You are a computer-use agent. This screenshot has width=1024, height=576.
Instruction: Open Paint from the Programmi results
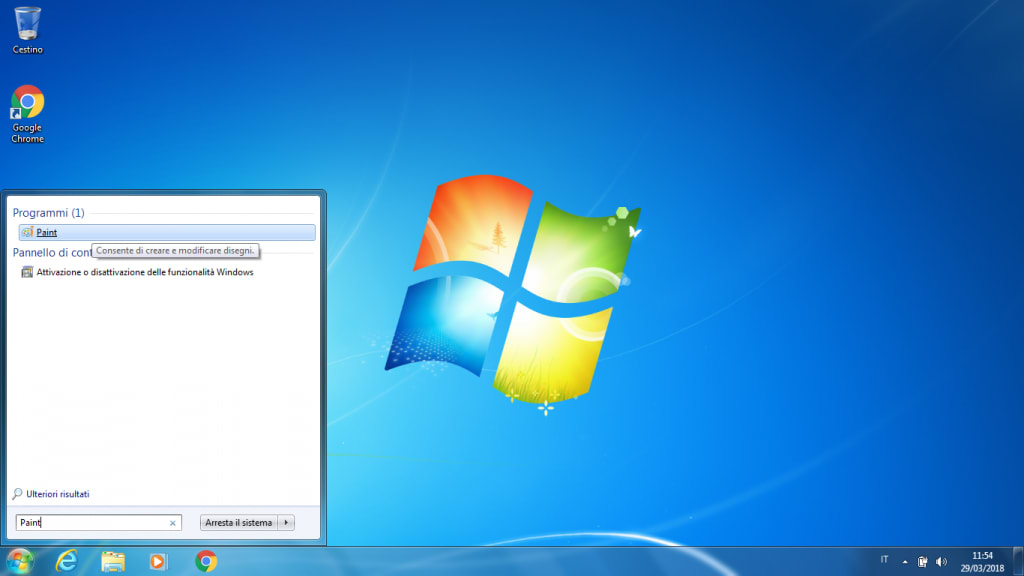click(x=167, y=232)
